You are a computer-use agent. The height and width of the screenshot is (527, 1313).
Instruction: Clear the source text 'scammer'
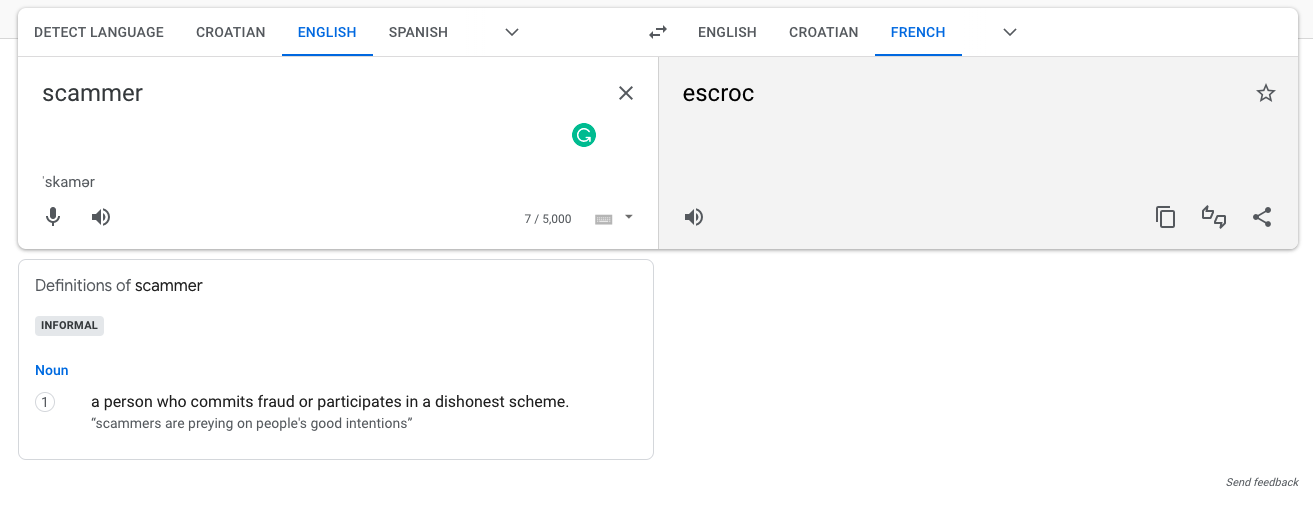626,93
